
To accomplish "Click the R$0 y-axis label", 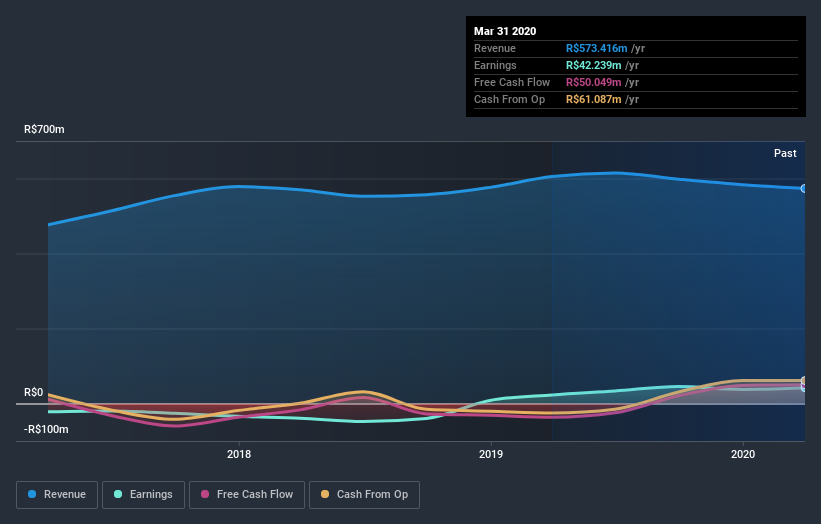I will click(34, 393).
